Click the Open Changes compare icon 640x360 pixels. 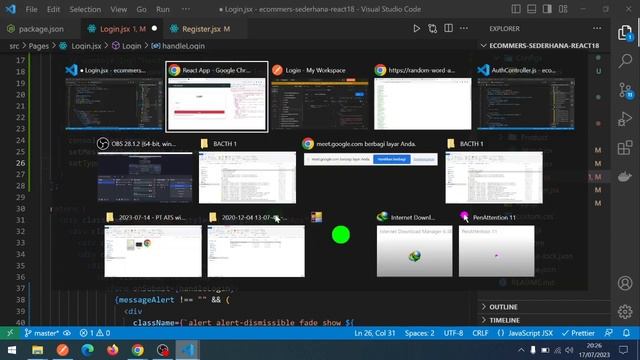432,29
